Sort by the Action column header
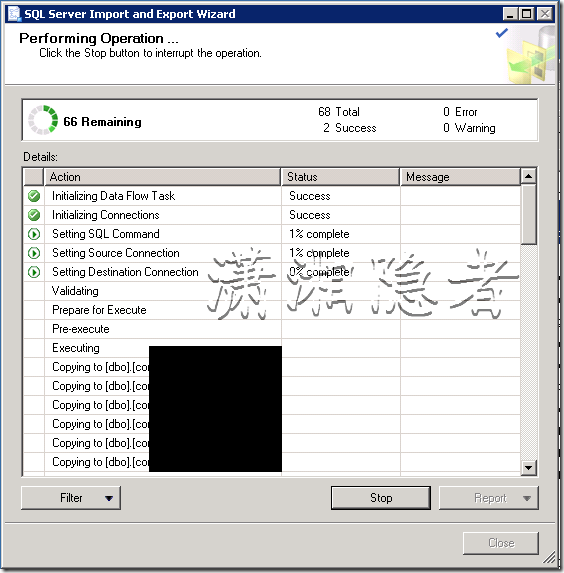The width and height of the screenshot is (564, 573). pos(162,177)
